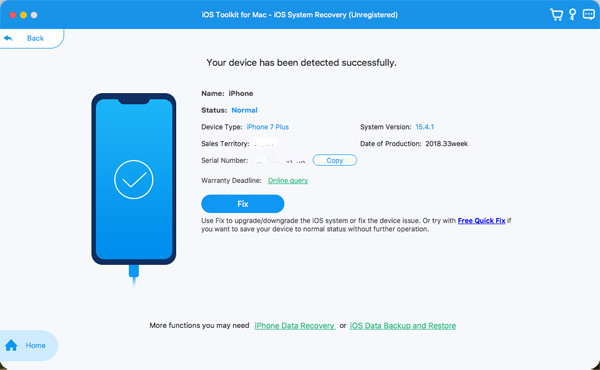
Task: Click the Normal status value
Action: coord(244,110)
